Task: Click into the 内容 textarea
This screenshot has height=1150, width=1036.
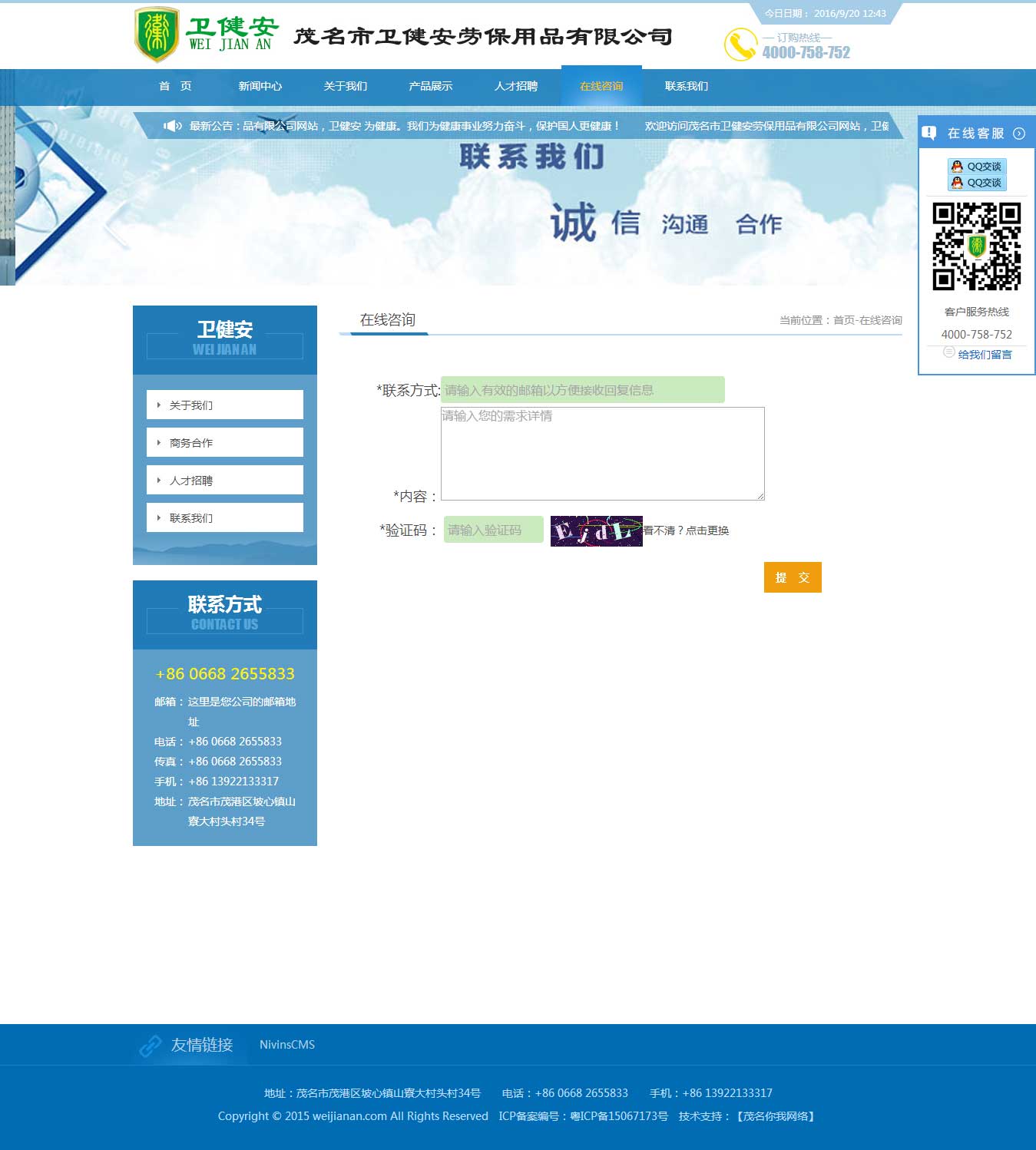Action: pos(602,454)
